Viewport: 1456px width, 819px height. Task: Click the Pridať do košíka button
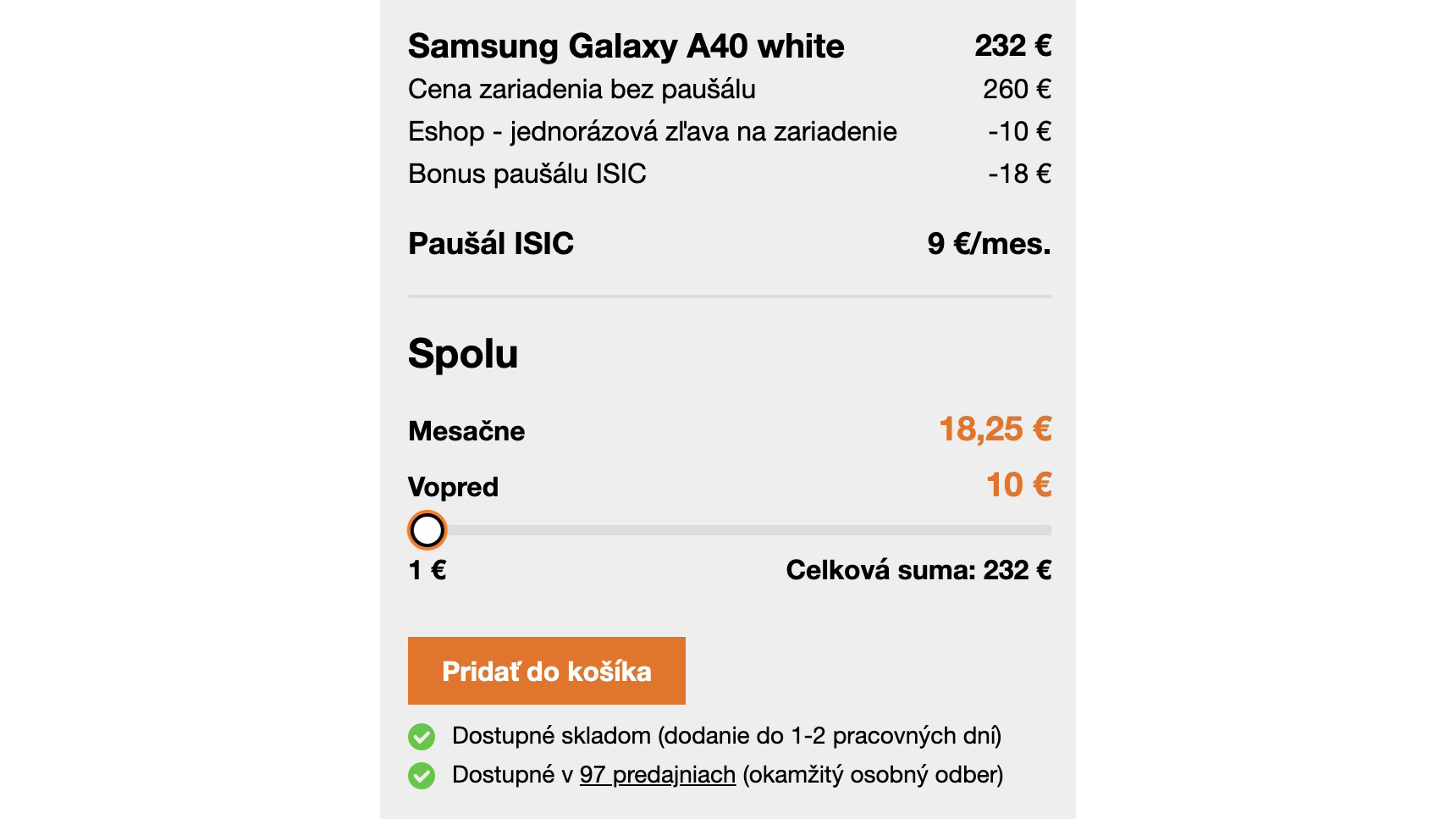(546, 671)
